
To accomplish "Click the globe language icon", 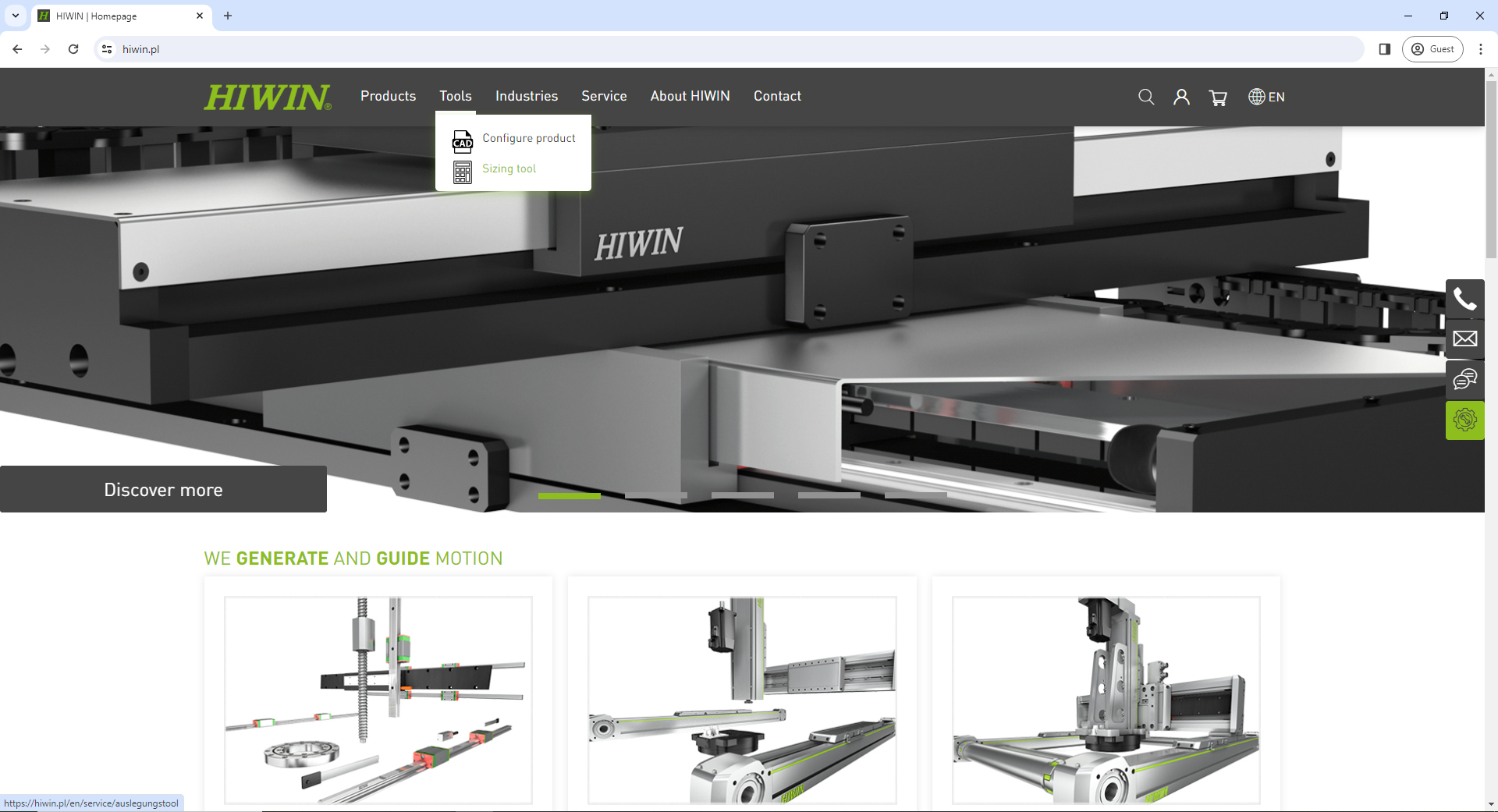I will click(x=1256, y=97).
